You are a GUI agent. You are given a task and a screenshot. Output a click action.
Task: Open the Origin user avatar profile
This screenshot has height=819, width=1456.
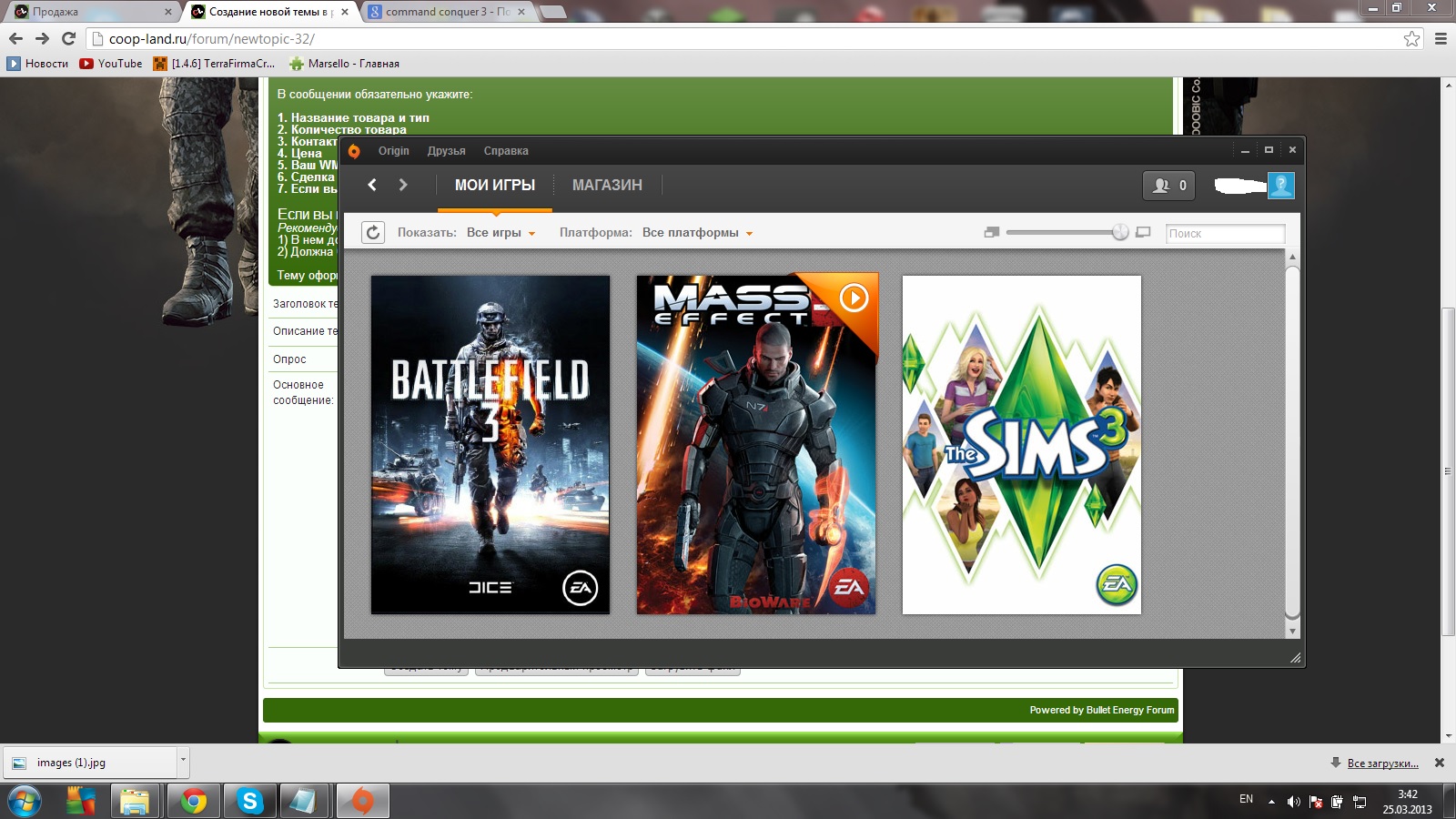[x=1280, y=186]
